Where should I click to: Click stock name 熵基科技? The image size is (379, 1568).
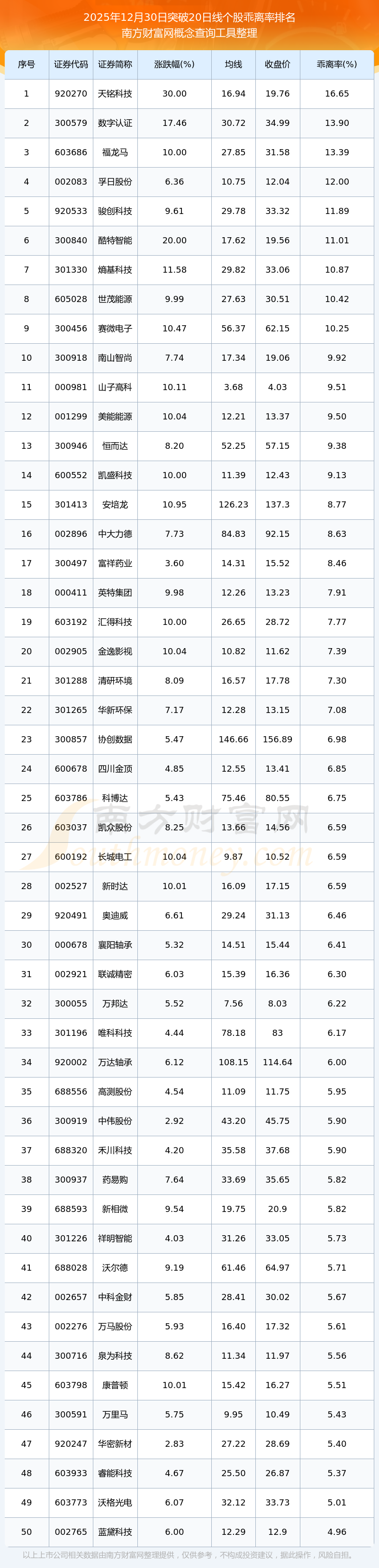[x=115, y=270]
